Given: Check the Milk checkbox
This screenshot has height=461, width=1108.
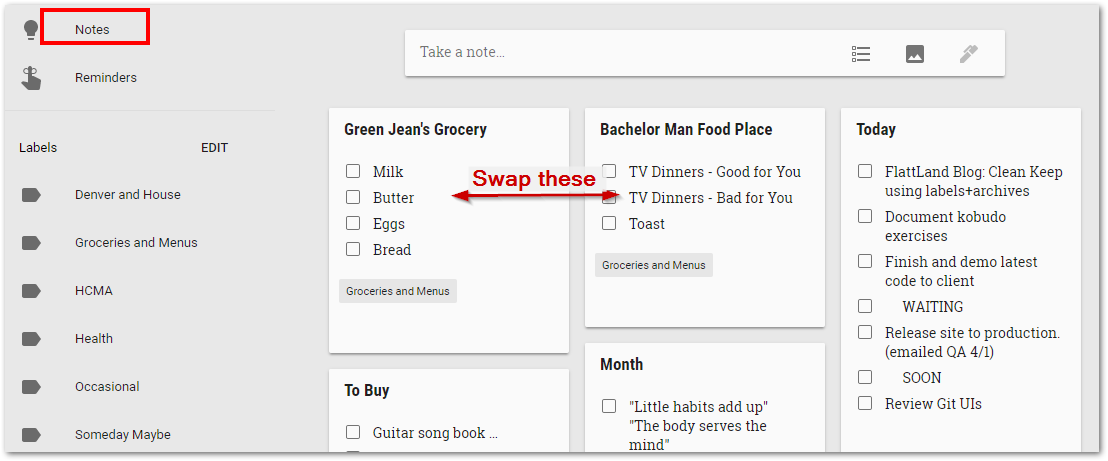Looking at the screenshot, I should point(353,171).
